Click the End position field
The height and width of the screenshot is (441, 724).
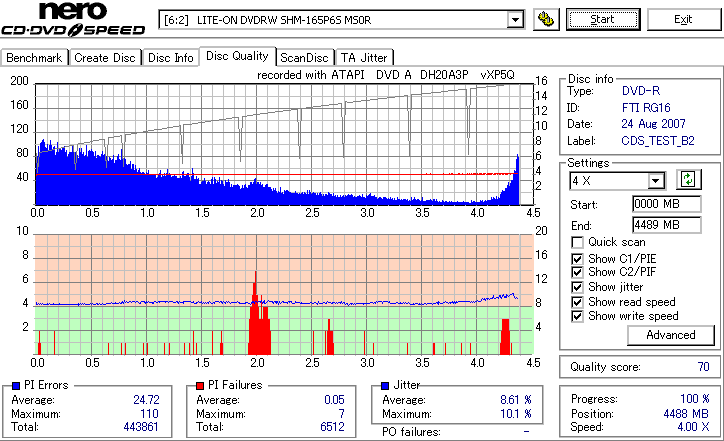click(x=667, y=225)
